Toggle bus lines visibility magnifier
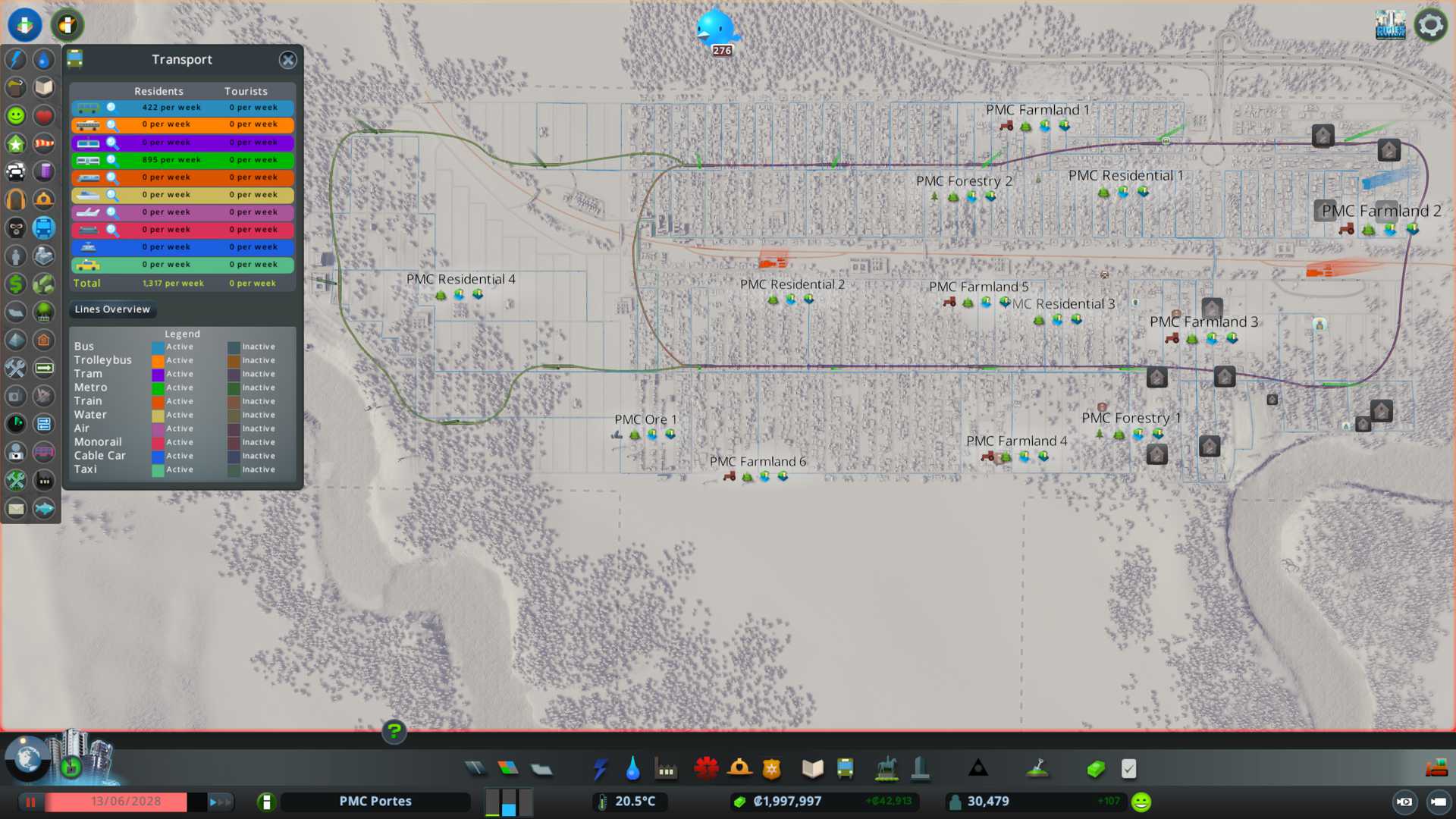Screen dimensions: 1456x819 [x=111, y=108]
